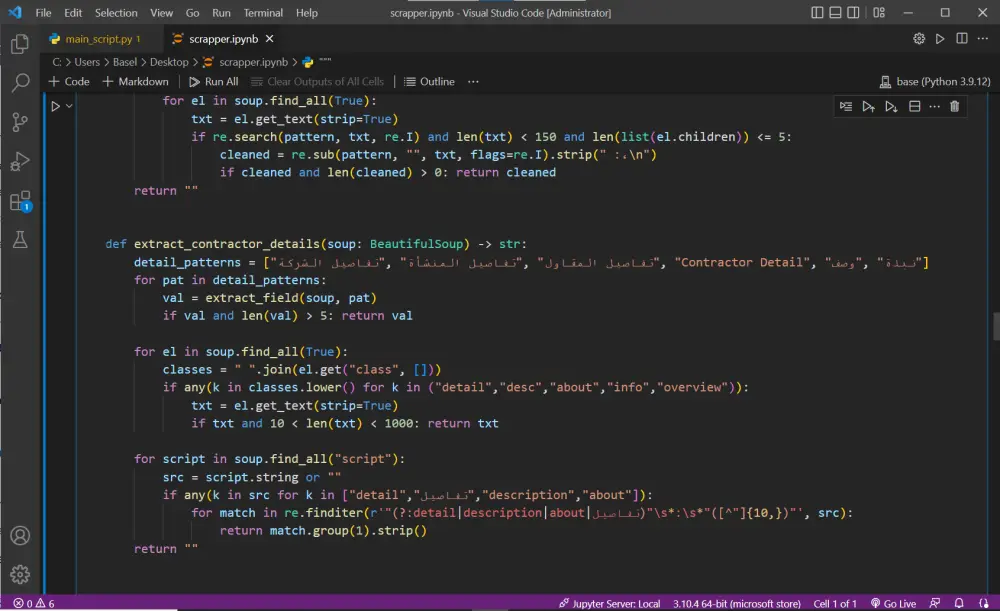Split the cell icon in cell toolbar
The image size is (1000, 611).
[x=915, y=107]
